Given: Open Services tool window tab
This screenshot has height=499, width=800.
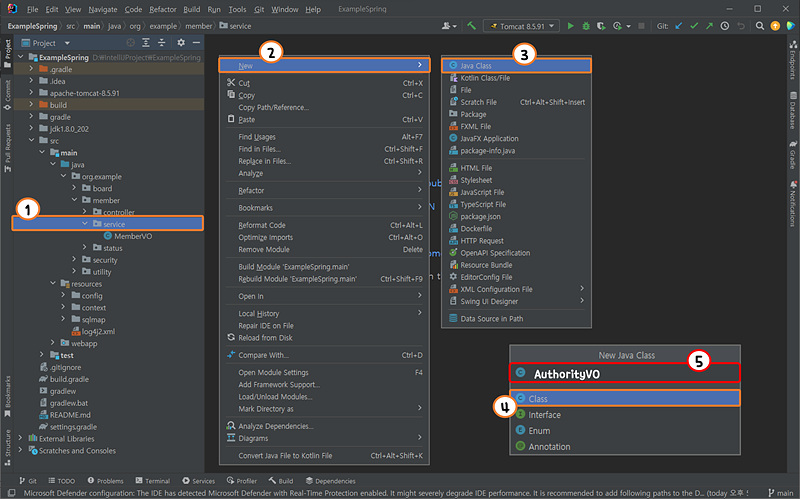Looking at the screenshot, I should click(x=198, y=481).
